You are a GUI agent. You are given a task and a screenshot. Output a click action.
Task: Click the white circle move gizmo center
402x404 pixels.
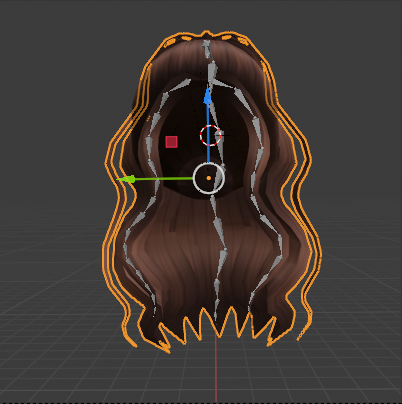point(209,178)
